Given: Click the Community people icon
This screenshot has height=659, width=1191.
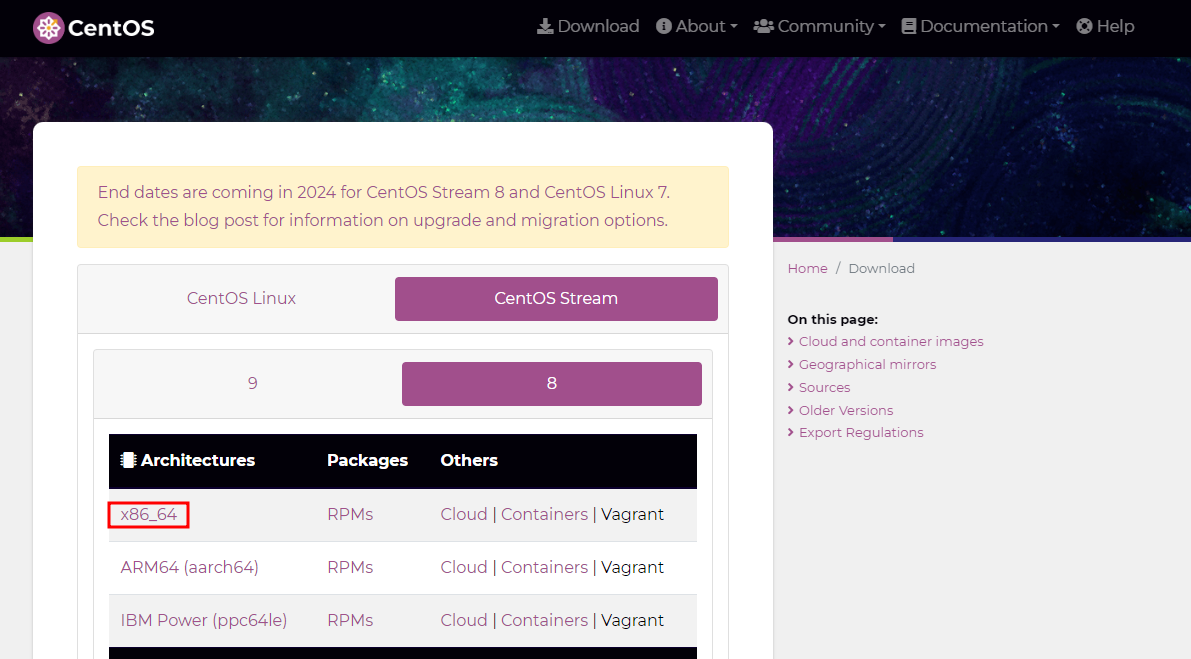Looking at the screenshot, I should pyautogui.click(x=763, y=27).
